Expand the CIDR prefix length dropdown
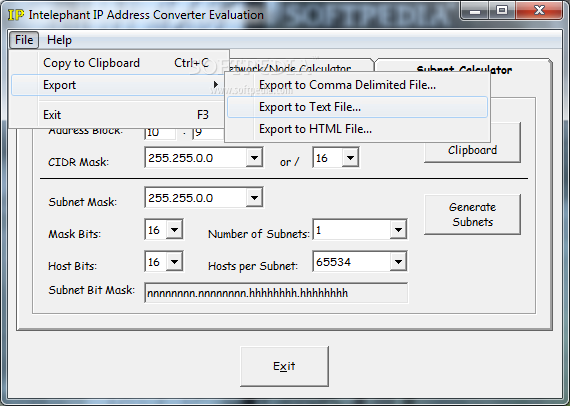The image size is (570, 406). coord(350,158)
